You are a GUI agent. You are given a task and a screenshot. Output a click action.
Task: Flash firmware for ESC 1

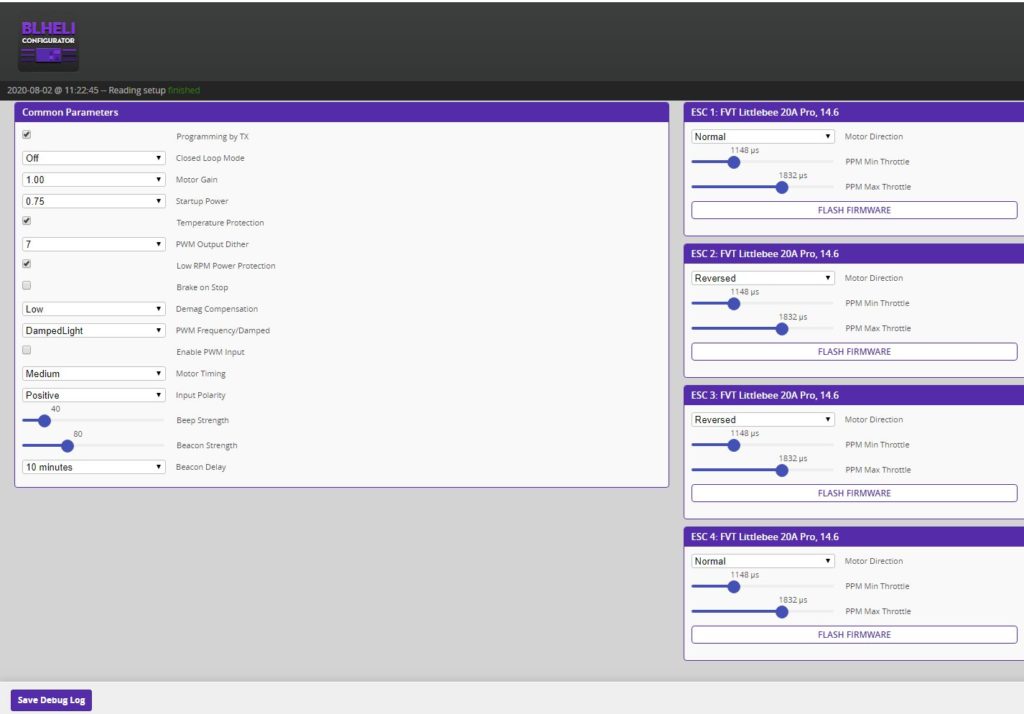854,210
